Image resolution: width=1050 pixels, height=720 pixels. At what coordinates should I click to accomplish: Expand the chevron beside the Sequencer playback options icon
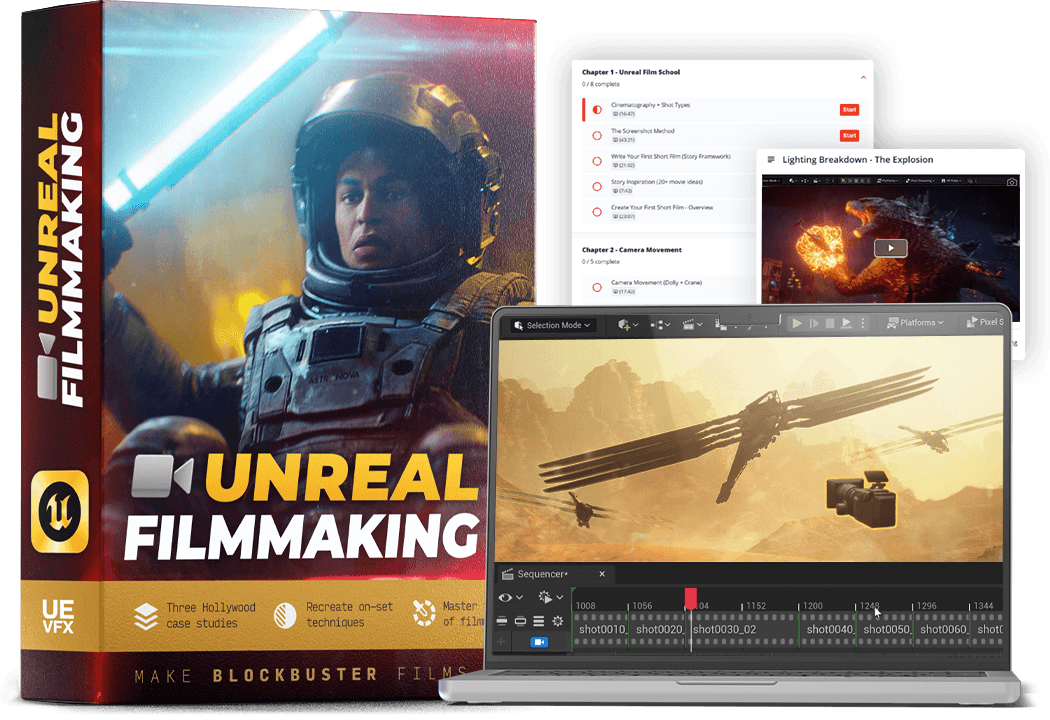tap(560, 597)
